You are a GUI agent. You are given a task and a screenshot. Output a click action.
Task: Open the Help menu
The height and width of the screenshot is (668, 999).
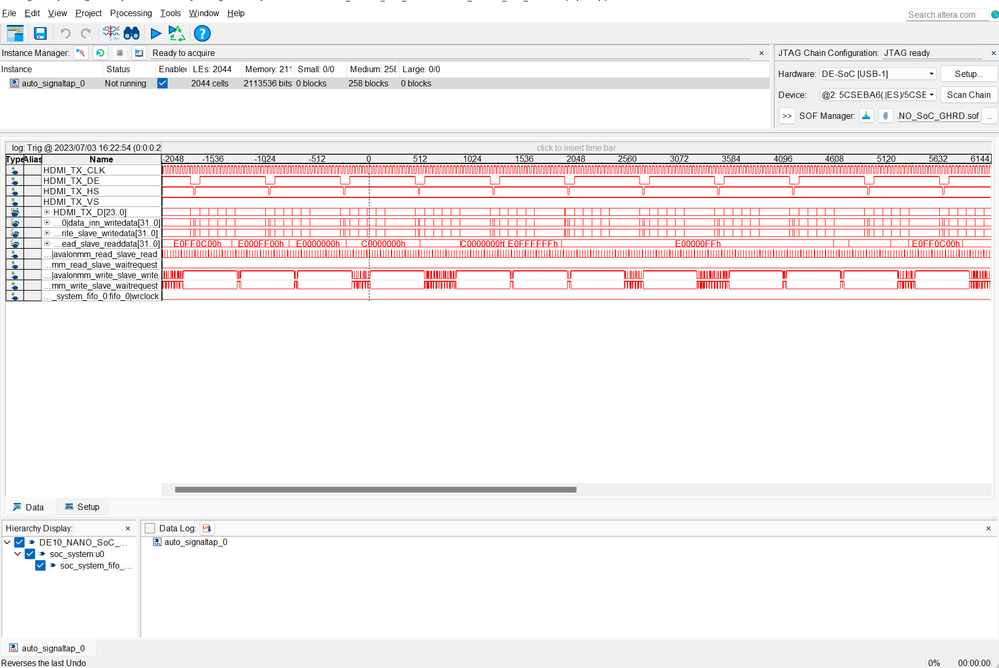236,13
